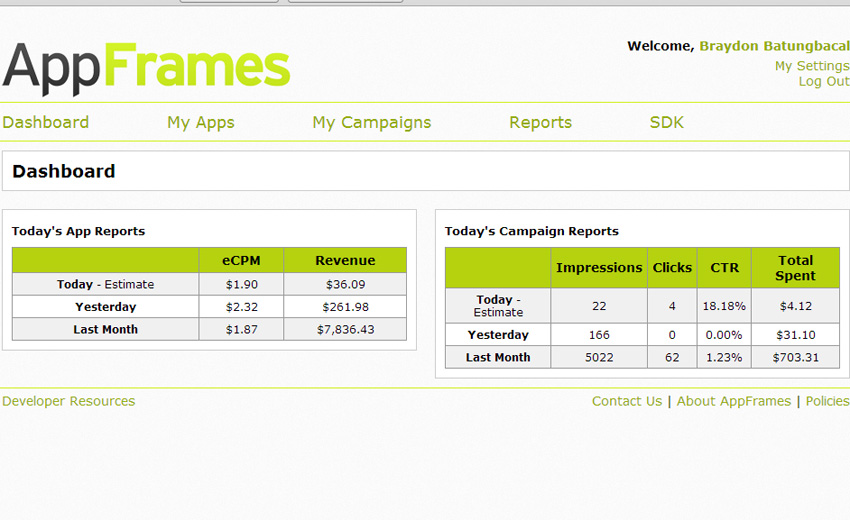Select Last Month eCPM $1.87

click(242, 330)
